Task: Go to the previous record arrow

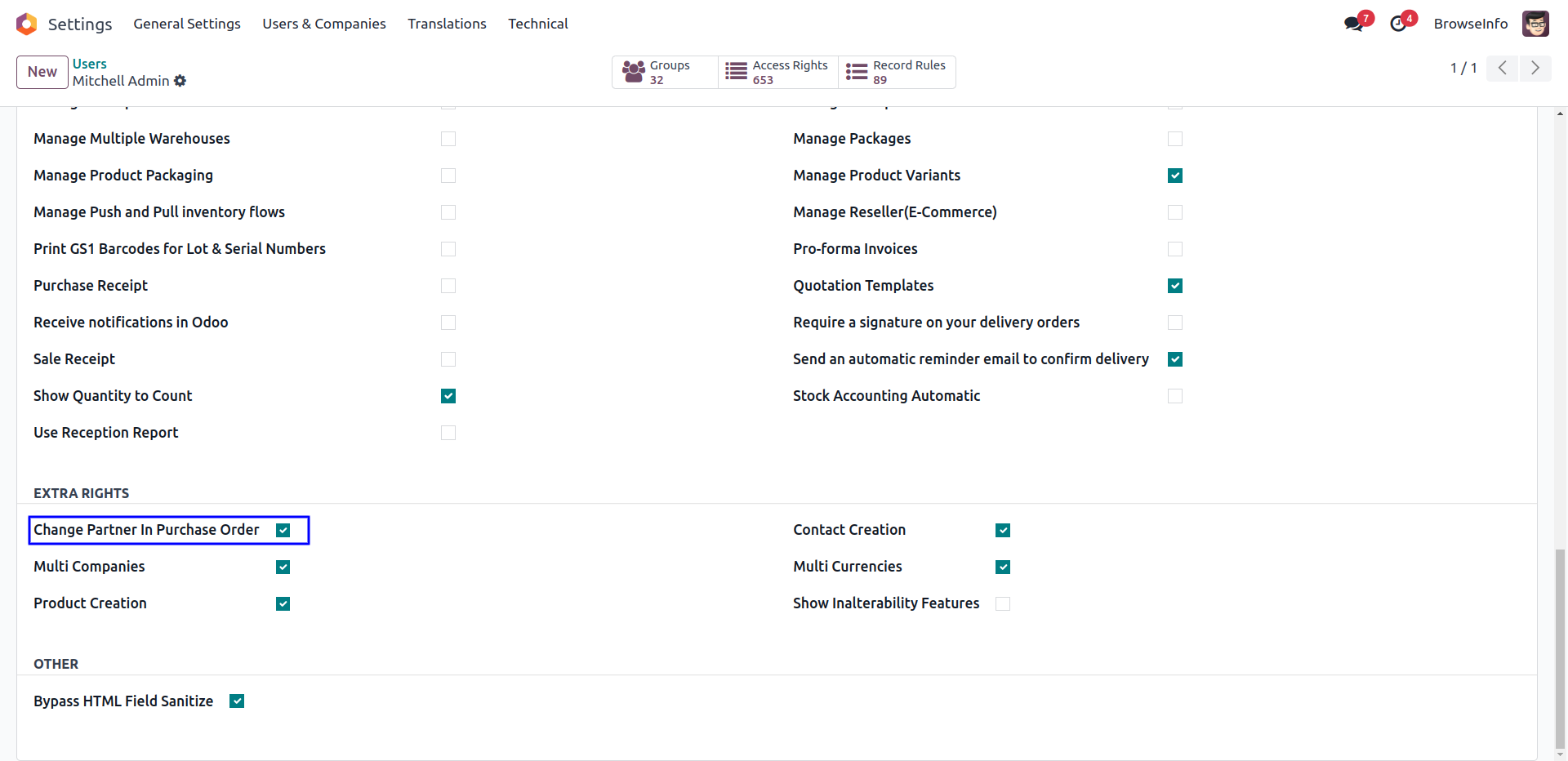Action: pos(1502,68)
